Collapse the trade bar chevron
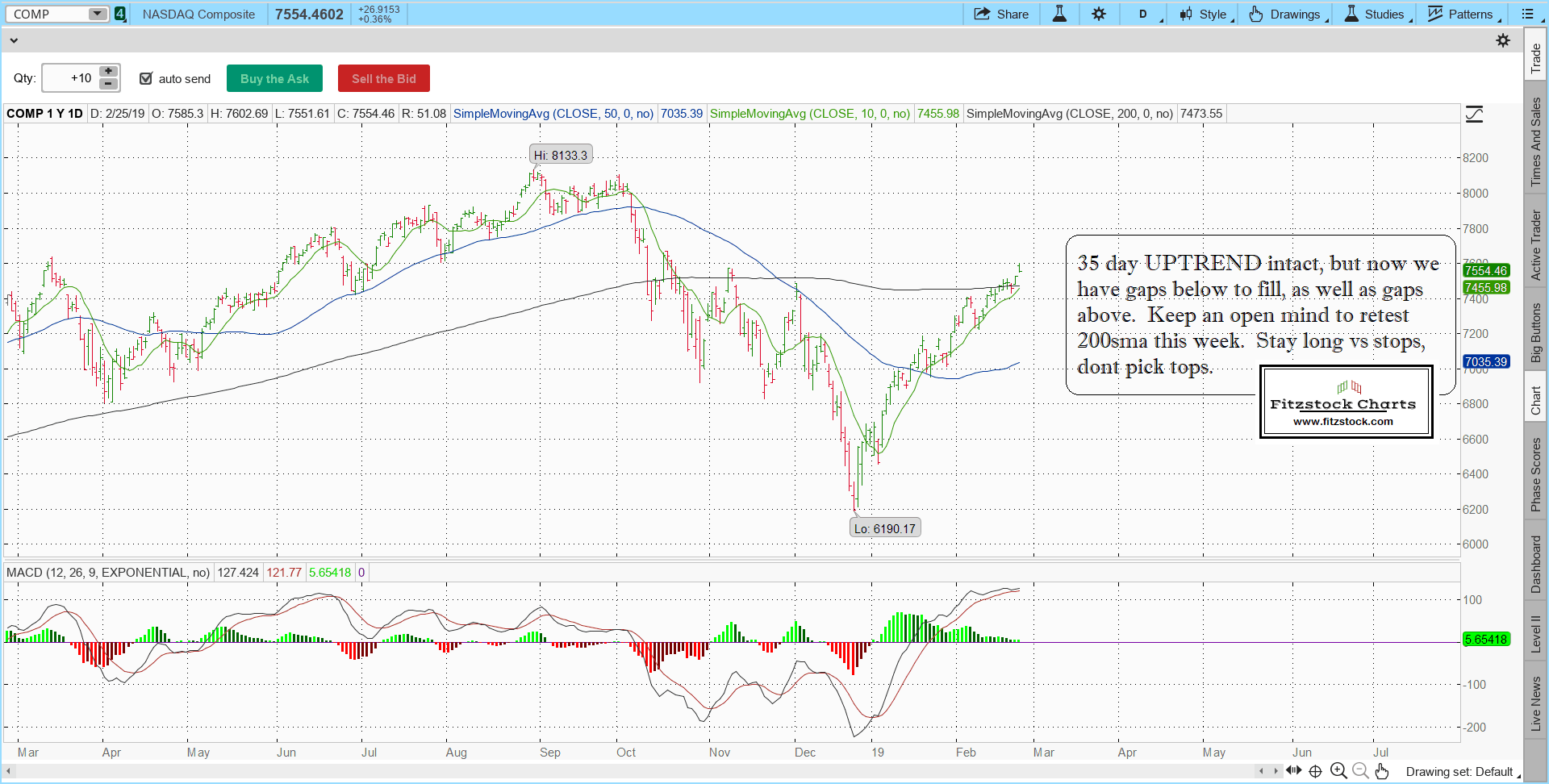1549x784 pixels. coord(13,40)
